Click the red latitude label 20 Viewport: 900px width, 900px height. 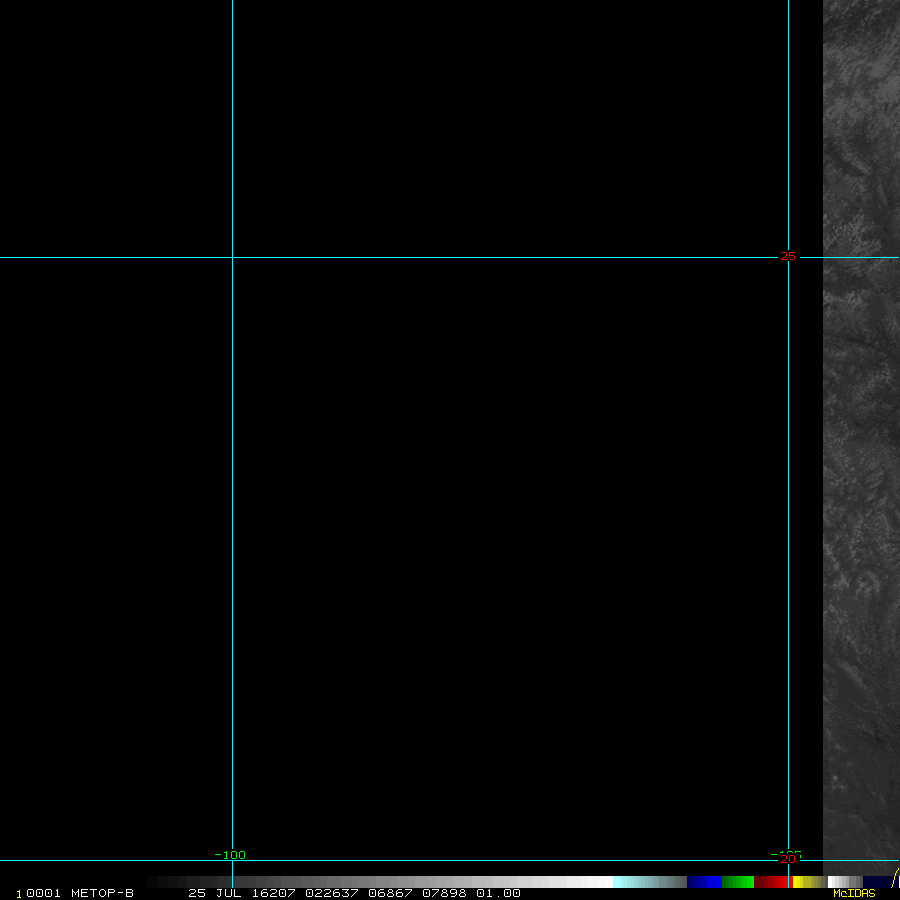pyautogui.click(x=788, y=859)
